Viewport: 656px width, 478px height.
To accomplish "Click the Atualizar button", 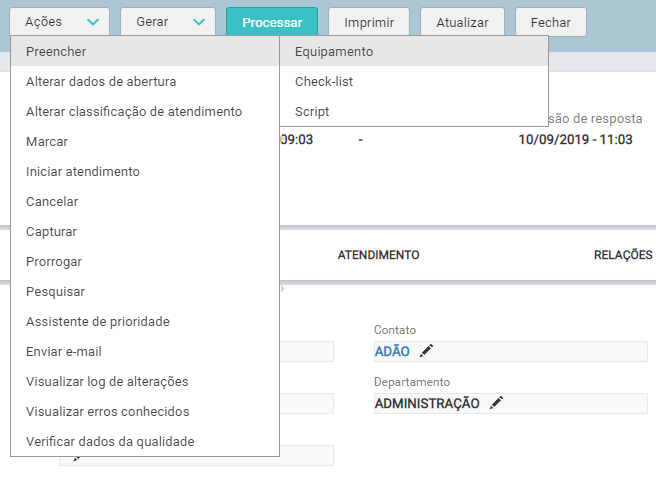I will [x=462, y=22].
